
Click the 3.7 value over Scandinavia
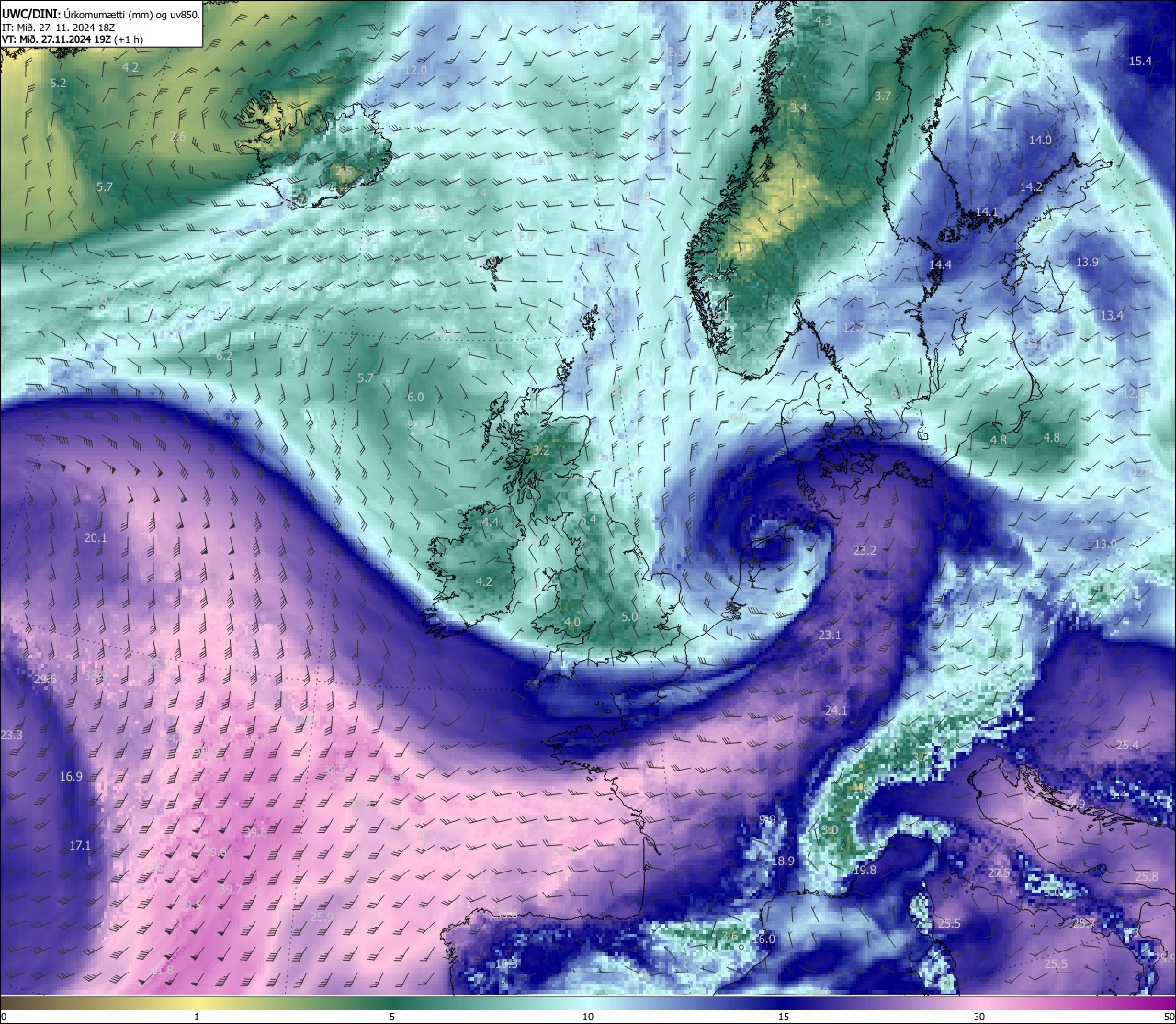tap(883, 96)
